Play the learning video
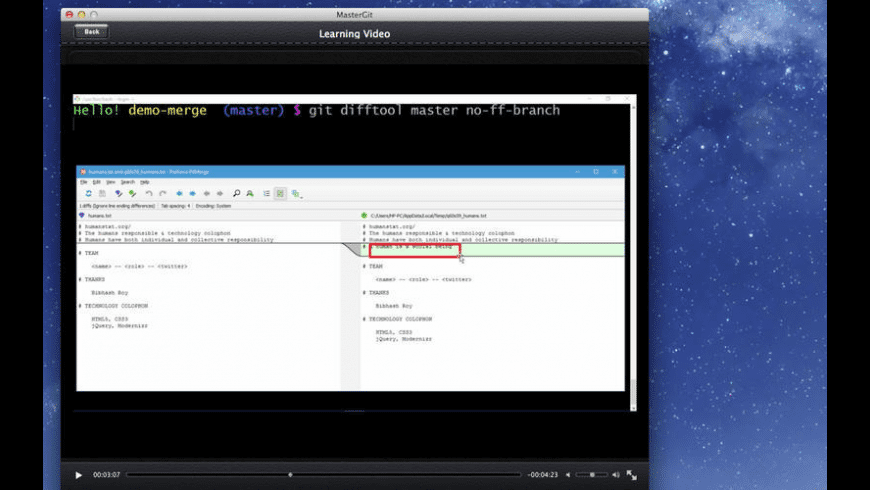 tap(79, 475)
